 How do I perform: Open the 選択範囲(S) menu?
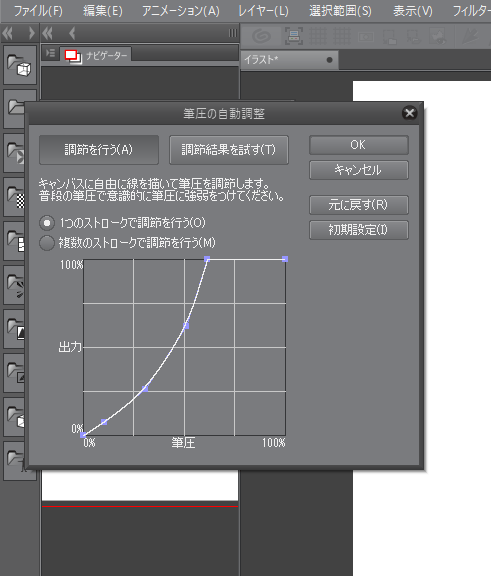[340, 11]
